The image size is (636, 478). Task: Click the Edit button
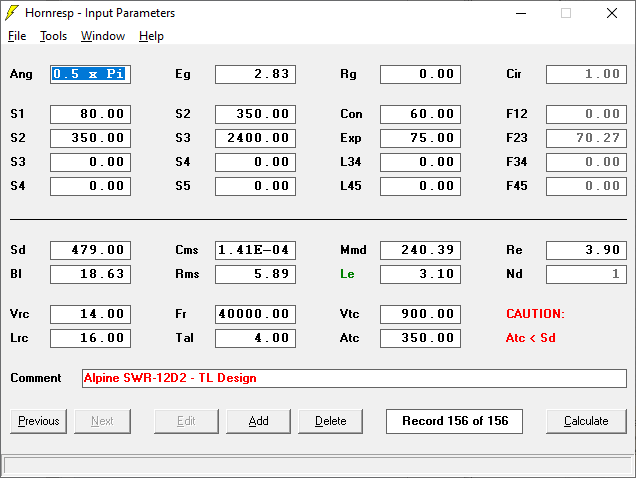tap(186, 421)
